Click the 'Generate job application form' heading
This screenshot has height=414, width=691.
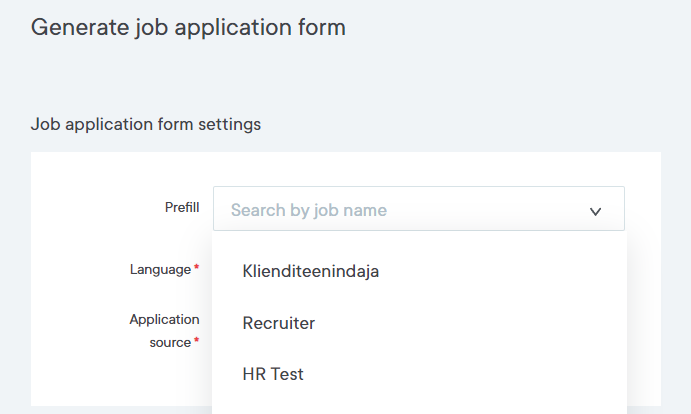(188, 27)
